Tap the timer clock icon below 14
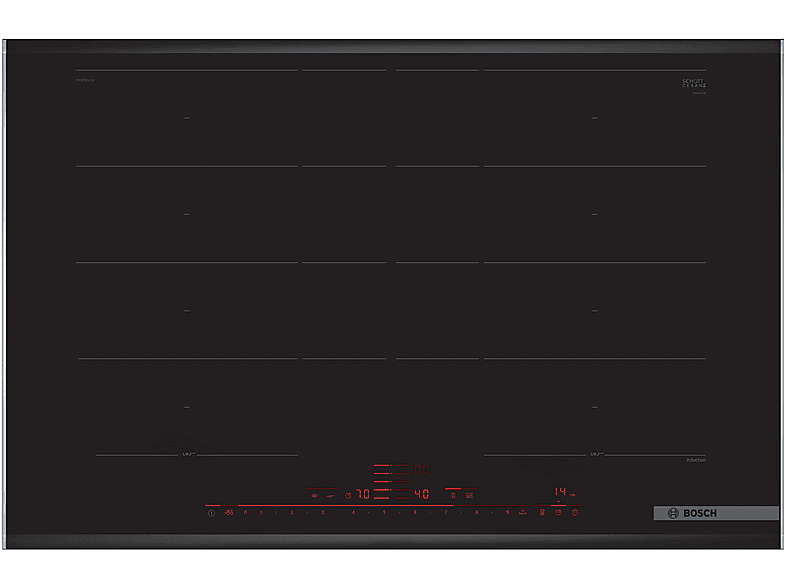The height and width of the screenshot is (587, 786). pos(558,512)
